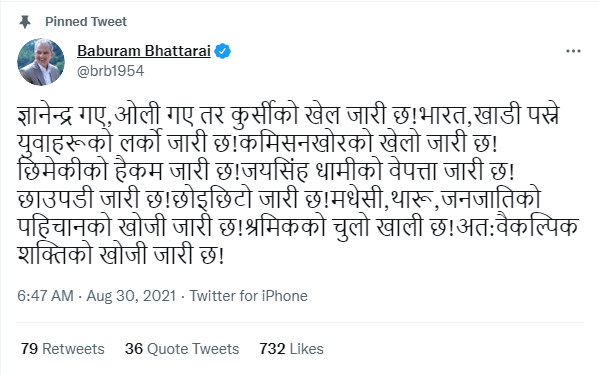This screenshot has height=375, width=599.
Task: View the 79 Retweets list
Action: click(63, 349)
